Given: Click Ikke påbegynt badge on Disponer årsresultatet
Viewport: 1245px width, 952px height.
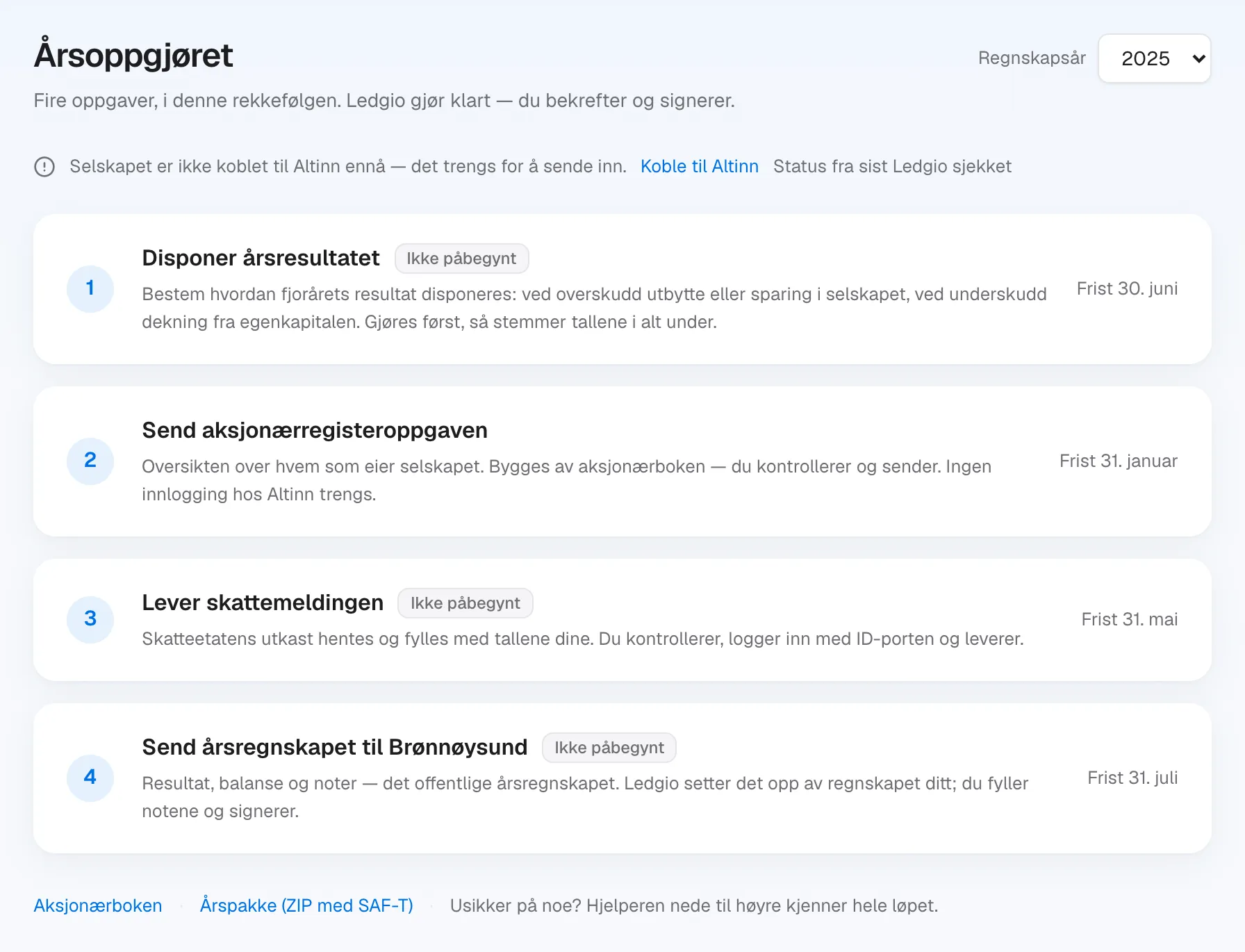Looking at the screenshot, I should (x=461, y=258).
